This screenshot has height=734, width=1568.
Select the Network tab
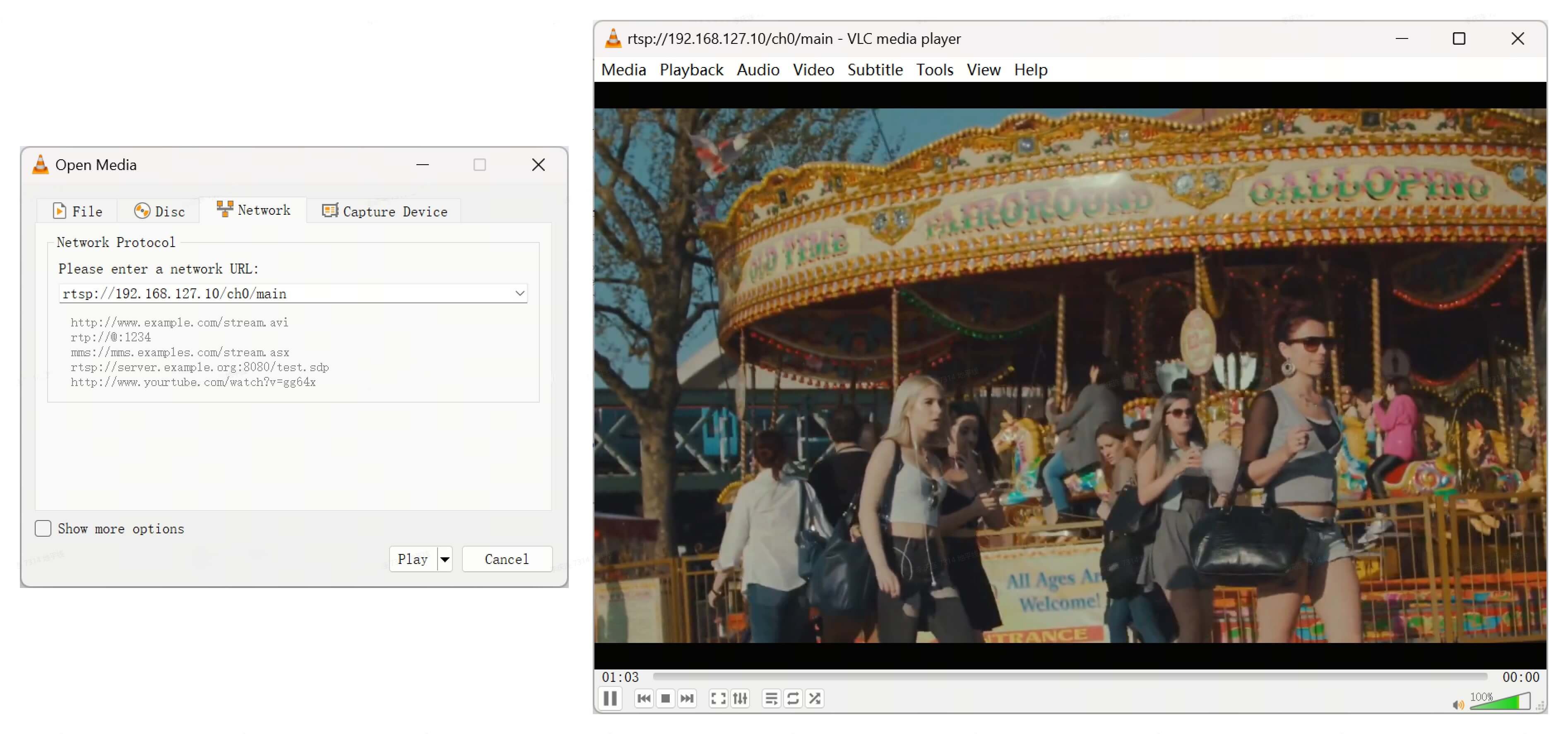point(253,209)
